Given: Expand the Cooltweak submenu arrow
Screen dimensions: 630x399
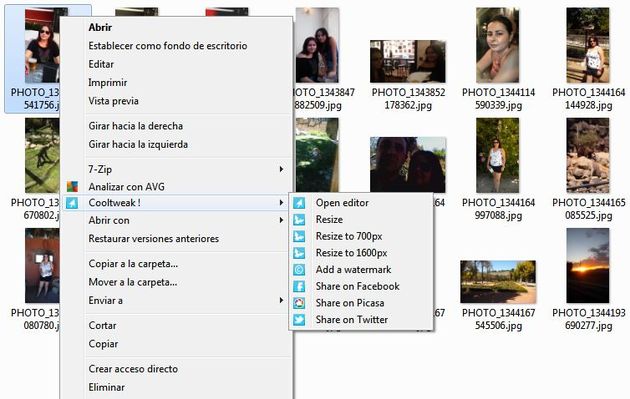Looking at the screenshot, I should [281, 203].
